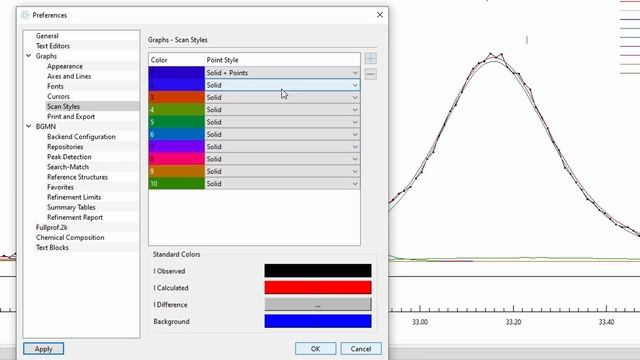Select General preferences page
The image size is (640, 360).
(x=47, y=36)
